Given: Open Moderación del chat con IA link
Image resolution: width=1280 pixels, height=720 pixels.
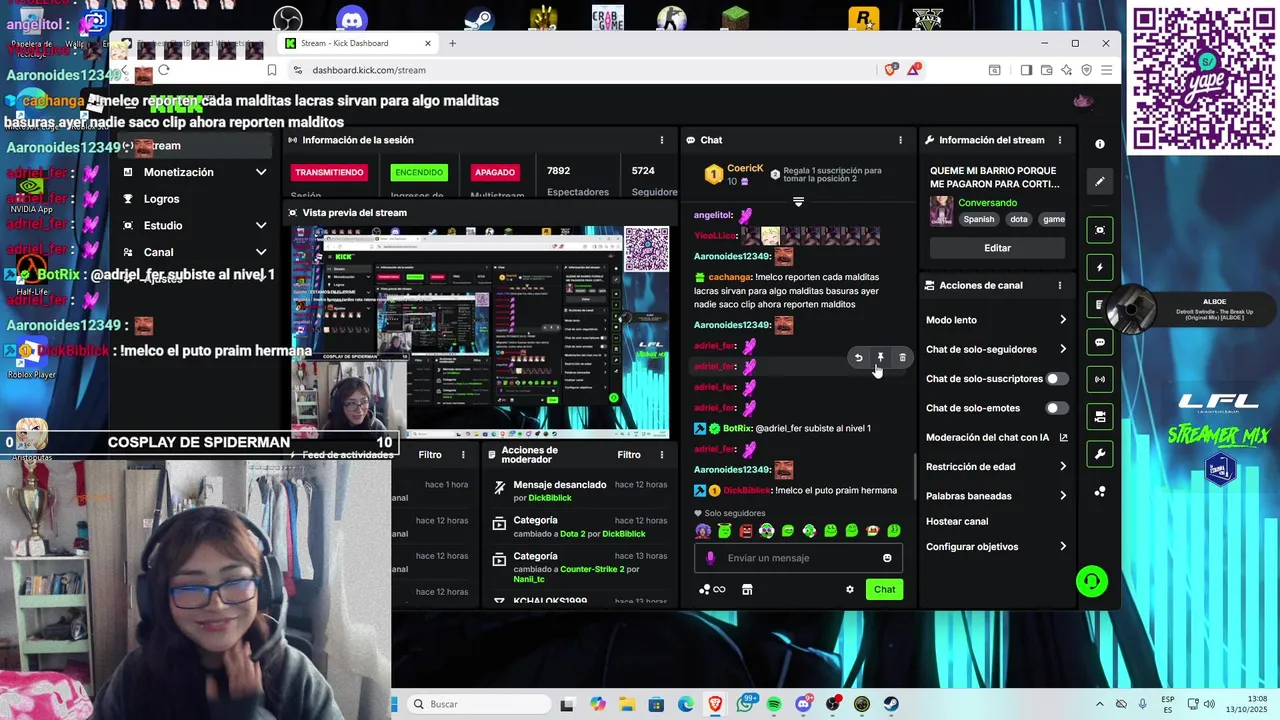Looking at the screenshot, I should [997, 437].
